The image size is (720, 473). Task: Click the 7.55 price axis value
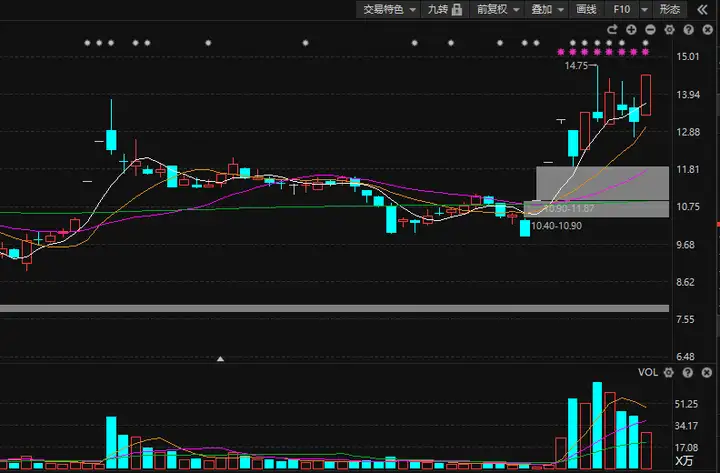click(x=685, y=319)
